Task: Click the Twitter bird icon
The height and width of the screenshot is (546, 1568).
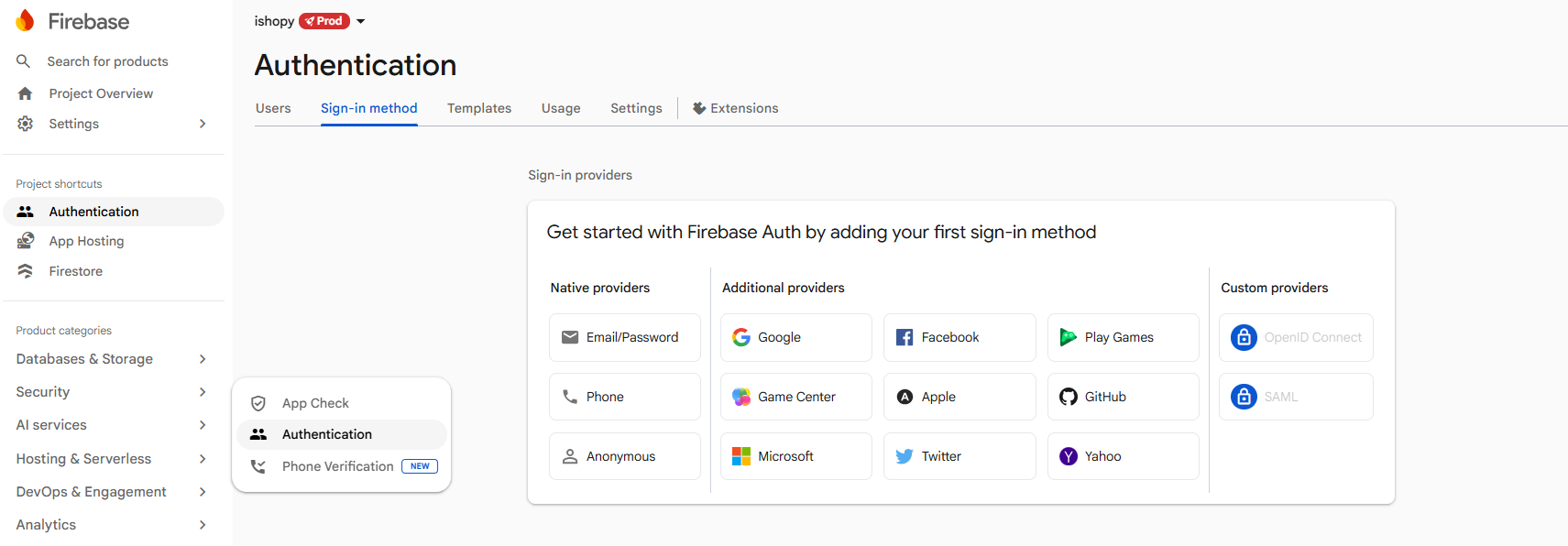Action: (905, 456)
